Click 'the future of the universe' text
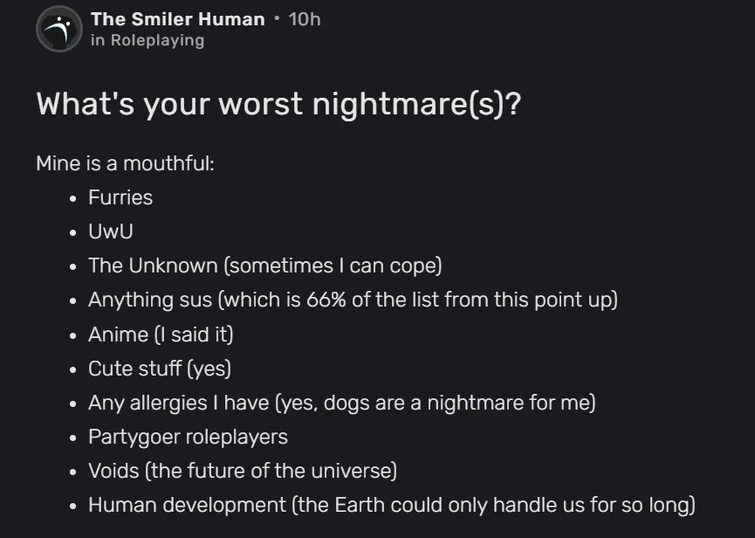The width and height of the screenshot is (755, 538). pyautogui.click(x=272, y=471)
